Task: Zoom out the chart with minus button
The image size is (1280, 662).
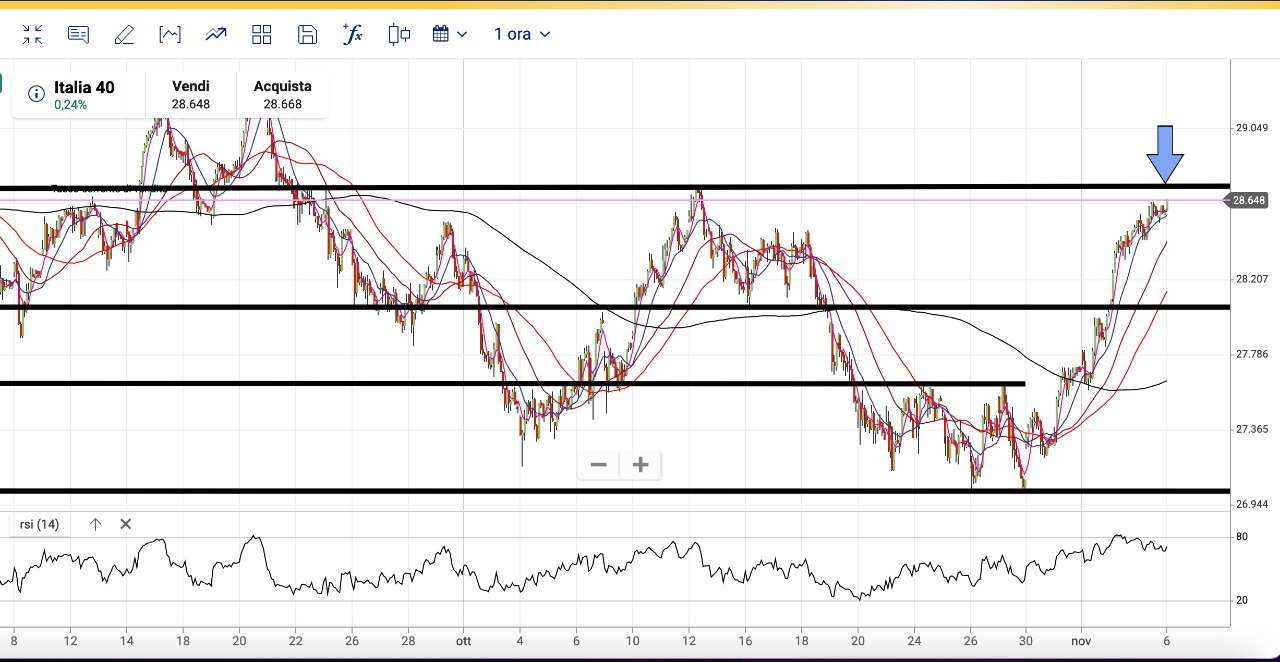Action: tap(598, 465)
